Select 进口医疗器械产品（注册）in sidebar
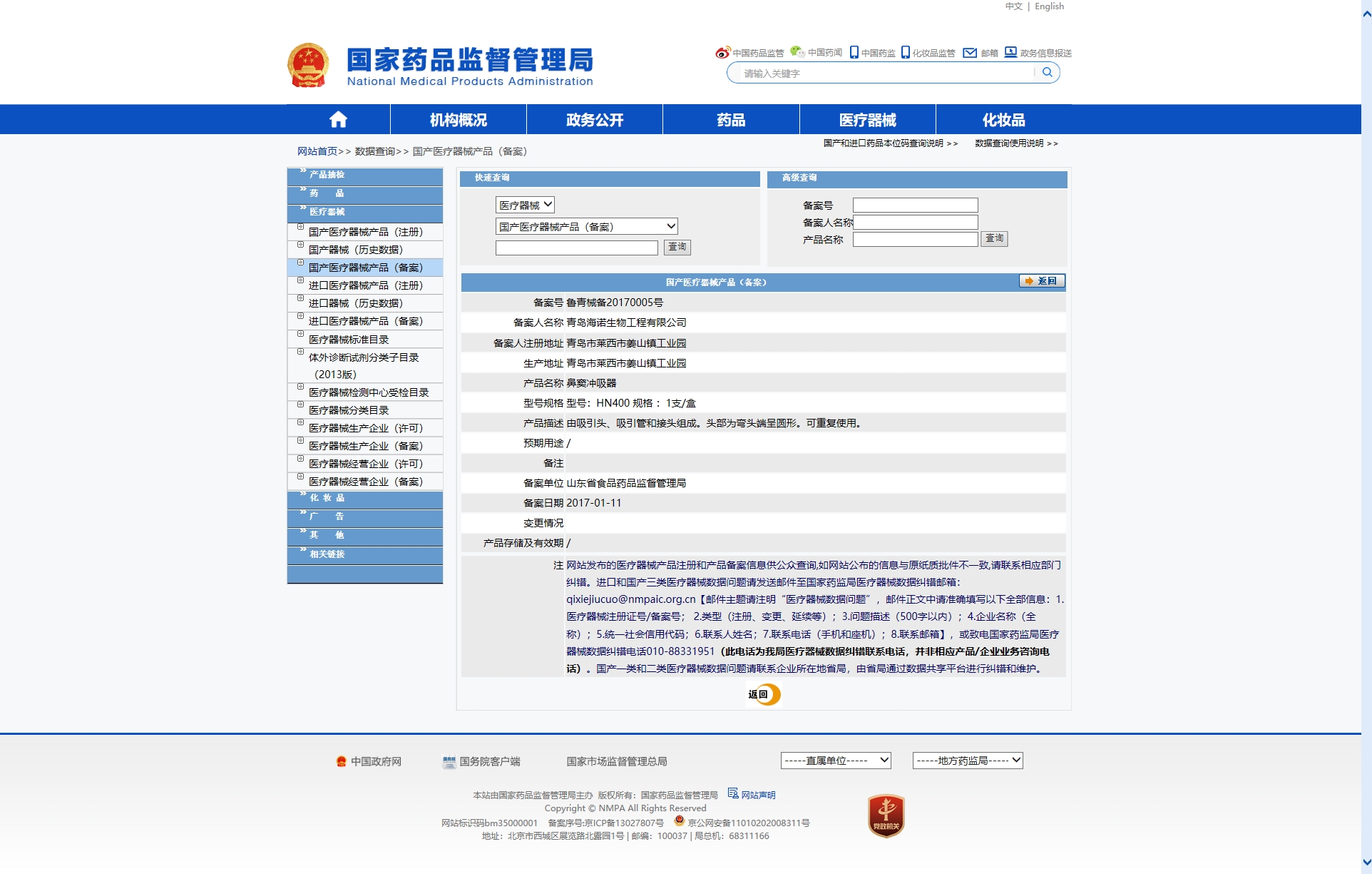This screenshot has height=874, width=1372. 365,285
